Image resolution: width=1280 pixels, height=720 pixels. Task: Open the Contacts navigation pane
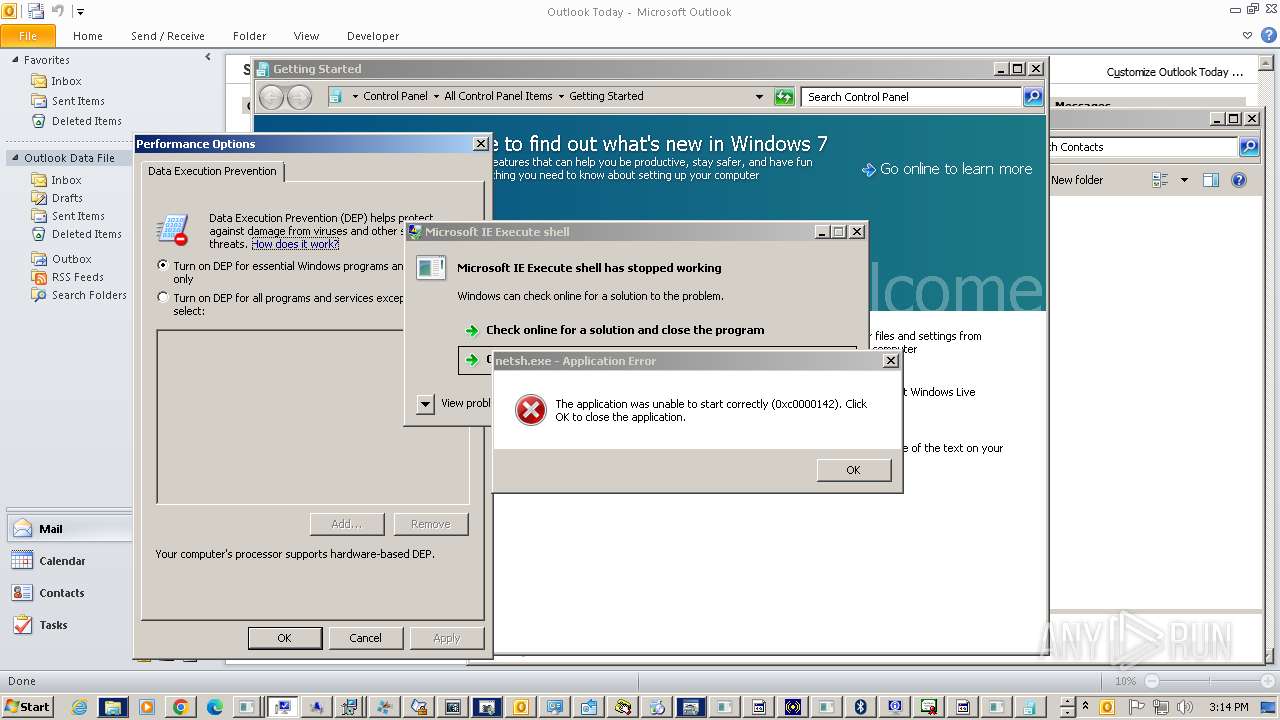(68, 593)
